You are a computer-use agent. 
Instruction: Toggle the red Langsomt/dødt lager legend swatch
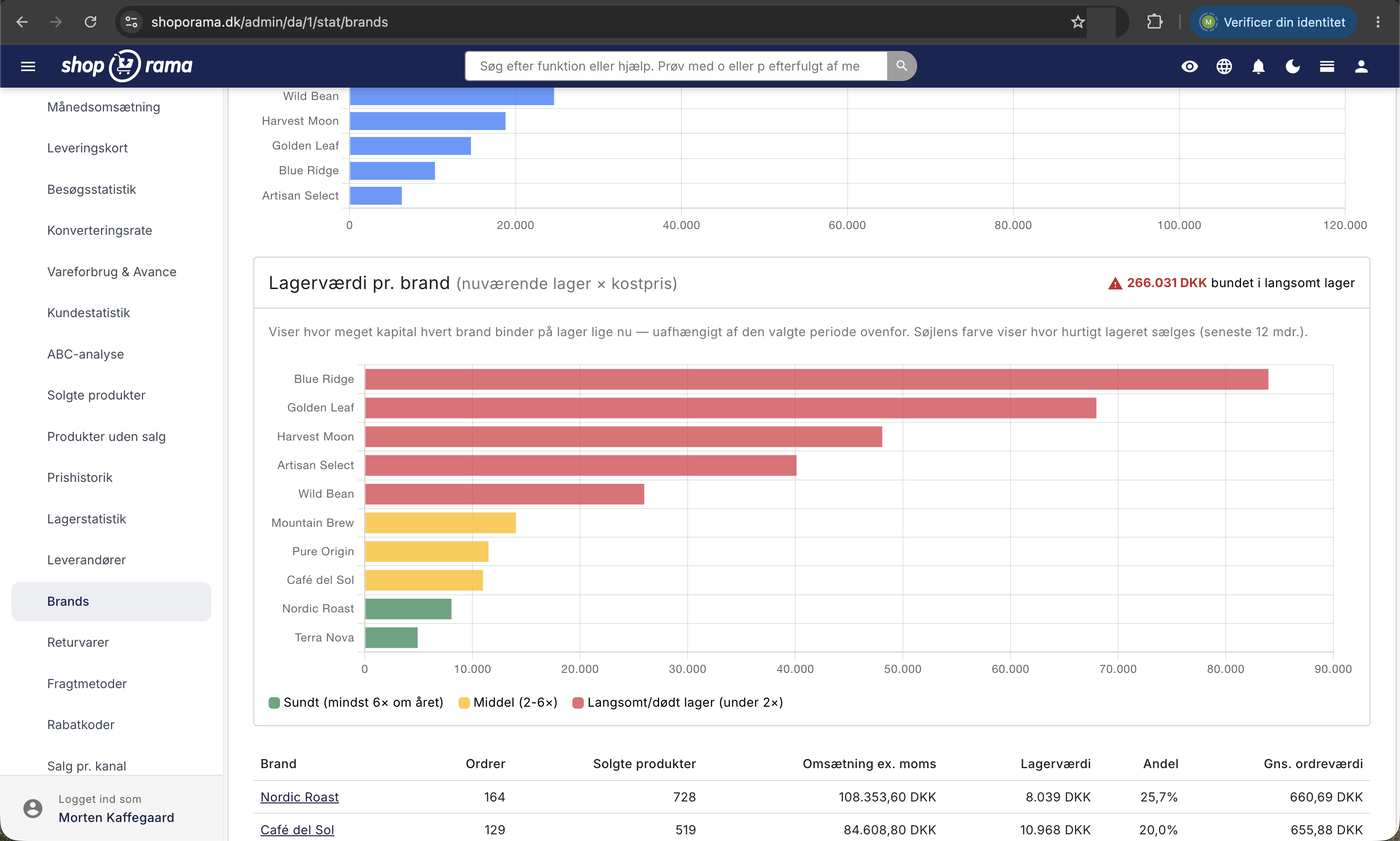pos(578,703)
